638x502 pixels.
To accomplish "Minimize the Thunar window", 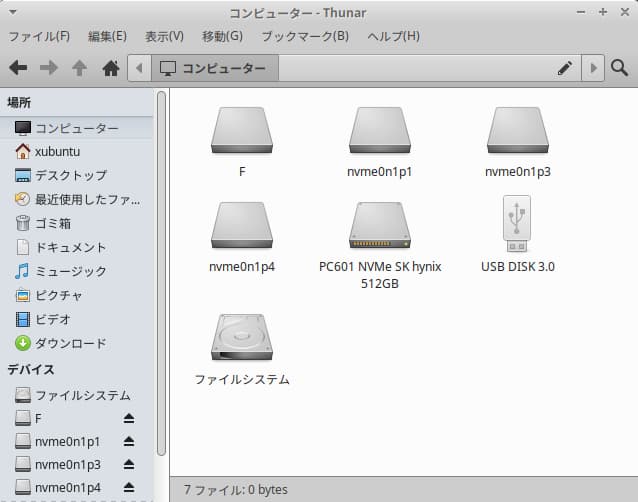I will coord(581,12).
